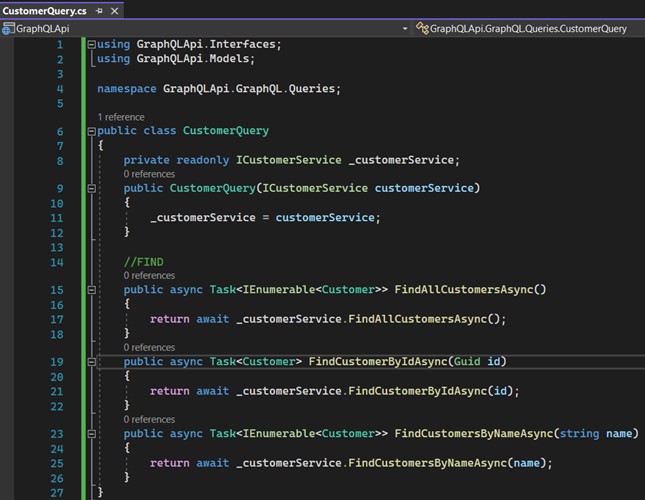Click line number 14 in the margin

tap(56, 262)
